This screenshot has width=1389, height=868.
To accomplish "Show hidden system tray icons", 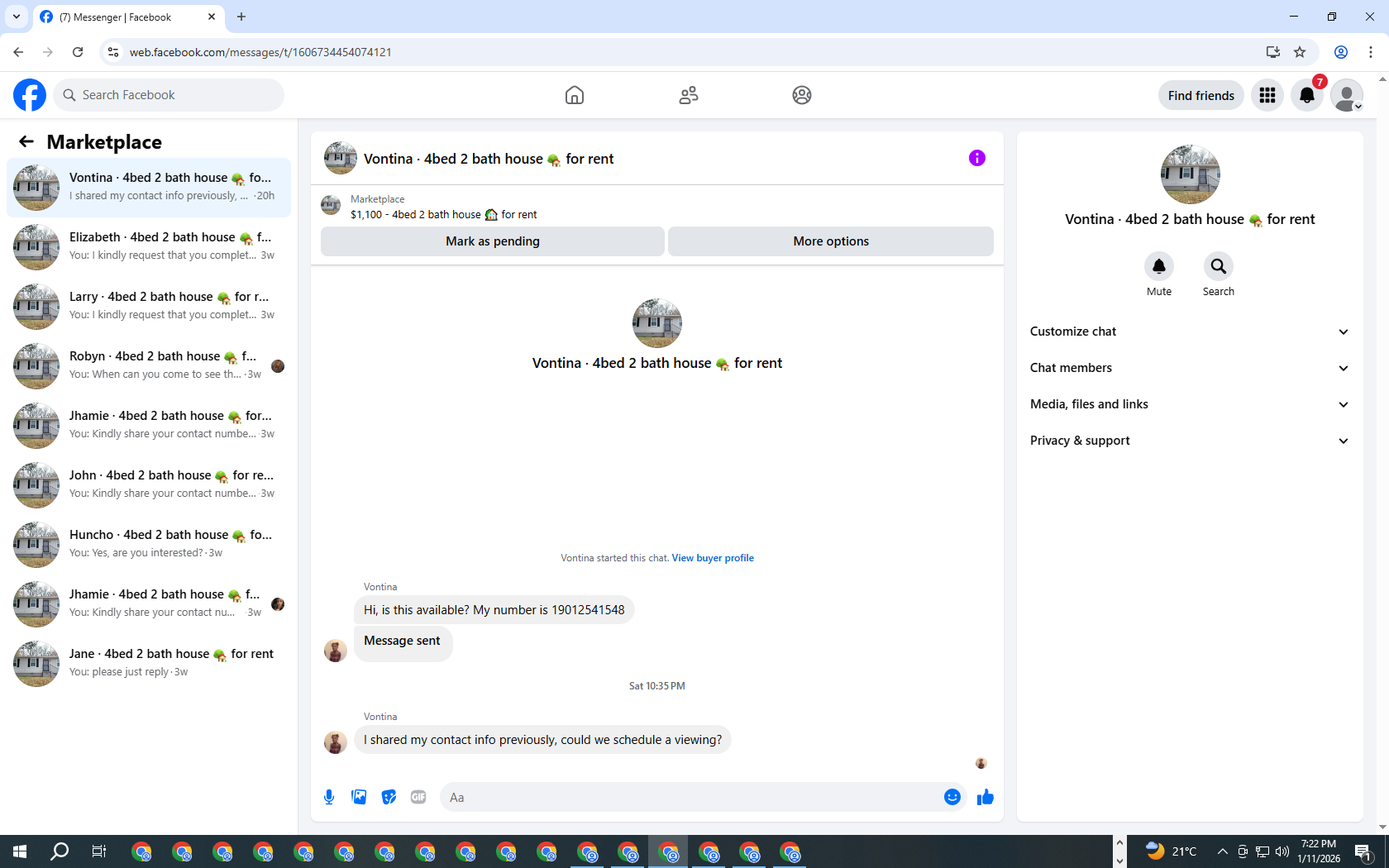I will [x=1222, y=851].
